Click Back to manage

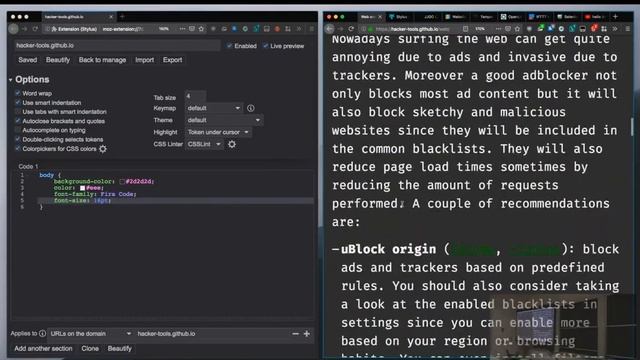[102, 60]
